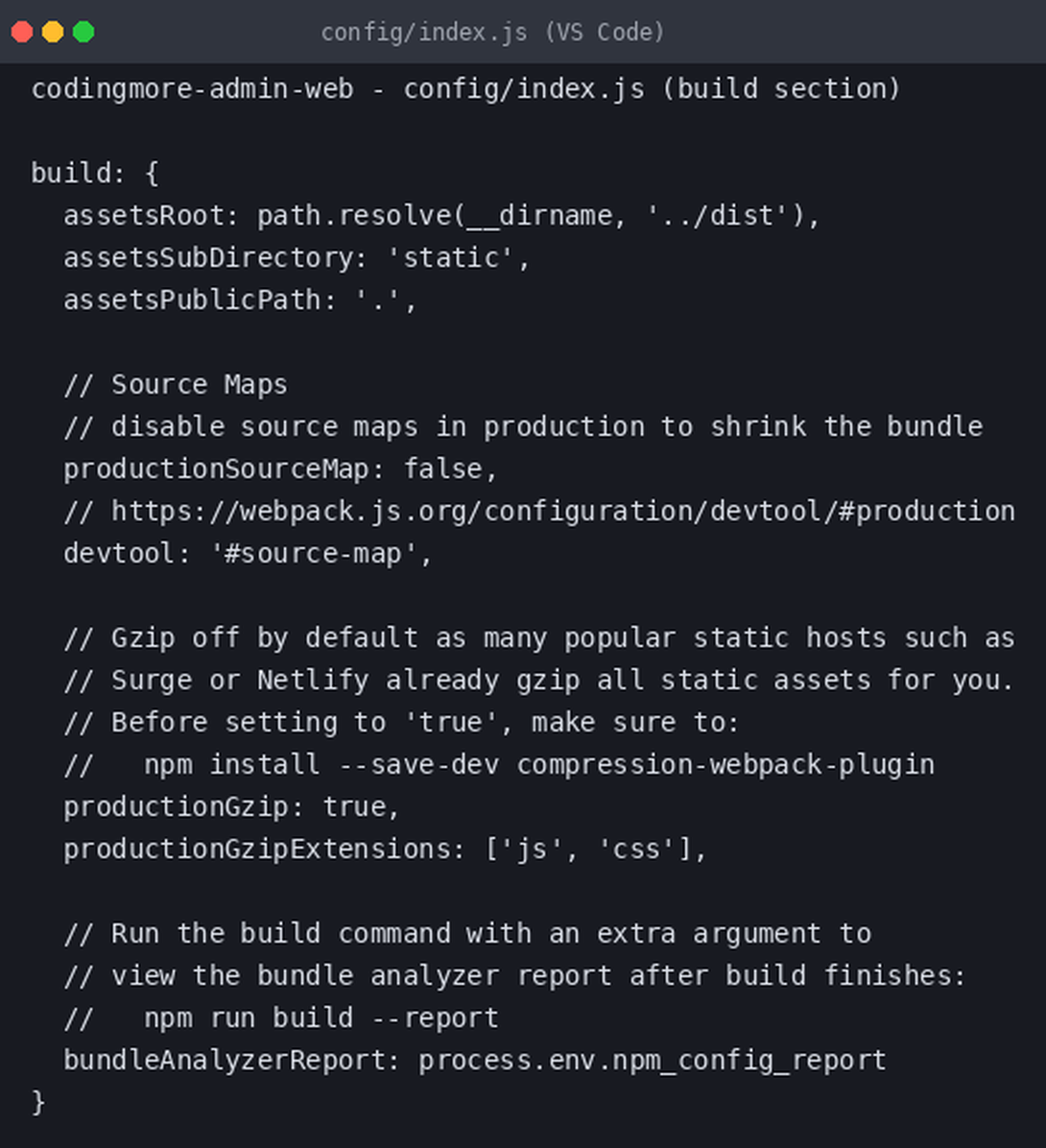Click the devtool '#source-map' string
This screenshot has width=1046, height=1148.
[x=313, y=554]
